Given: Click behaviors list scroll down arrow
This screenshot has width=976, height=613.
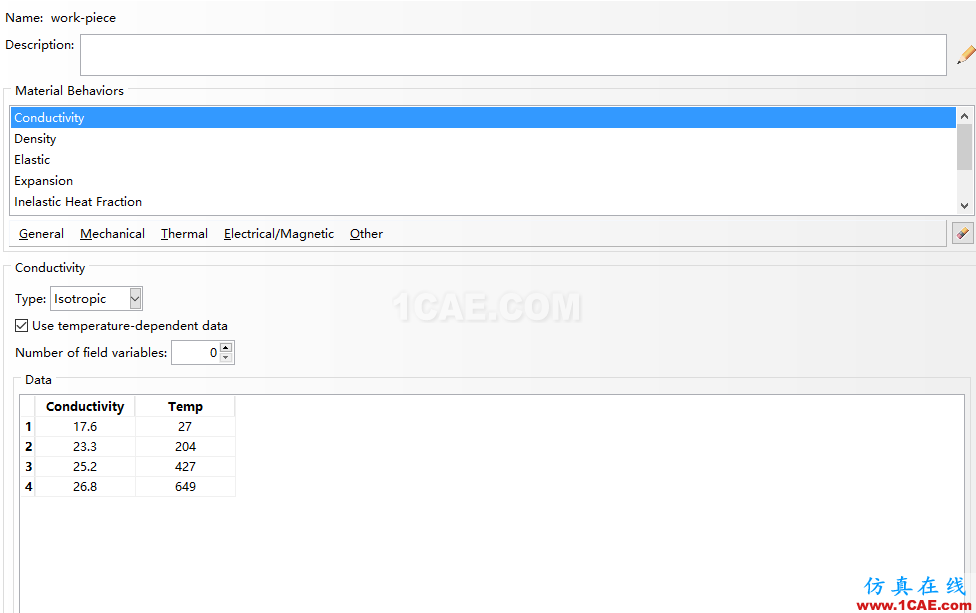Looking at the screenshot, I should (x=964, y=205).
